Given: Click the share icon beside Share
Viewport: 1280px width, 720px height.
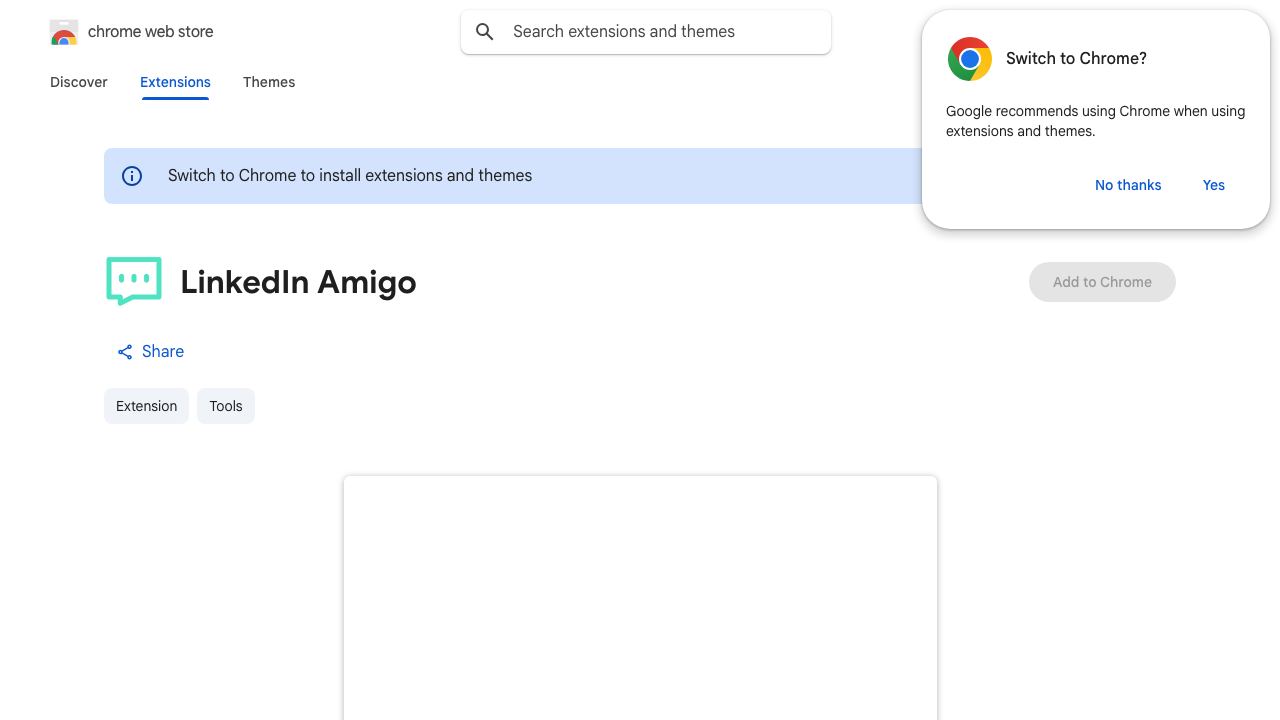Looking at the screenshot, I should click(125, 352).
